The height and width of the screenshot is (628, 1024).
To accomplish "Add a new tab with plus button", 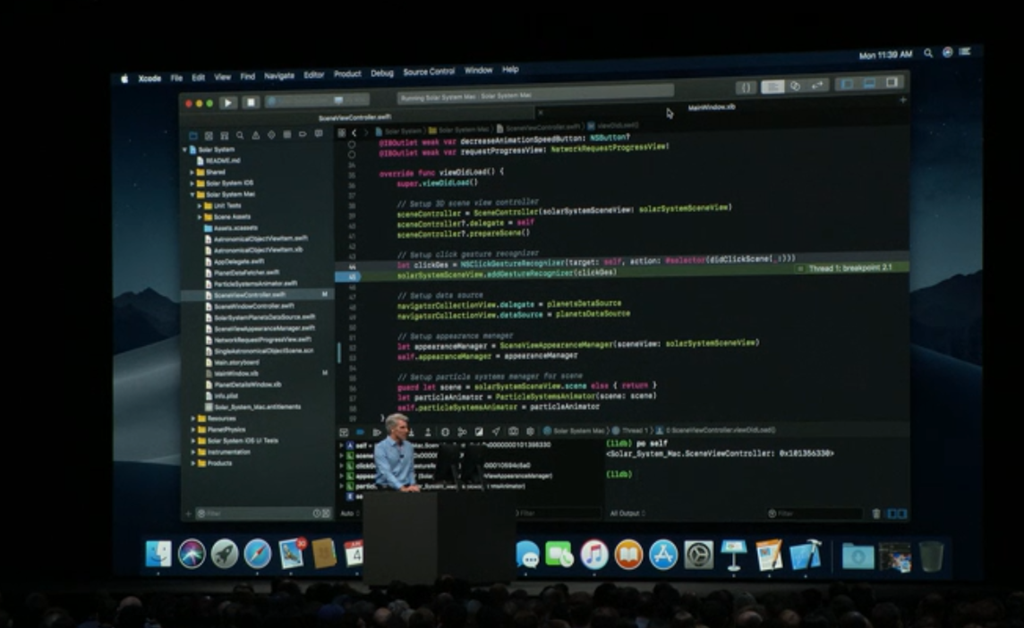I will pyautogui.click(x=903, y=101).
